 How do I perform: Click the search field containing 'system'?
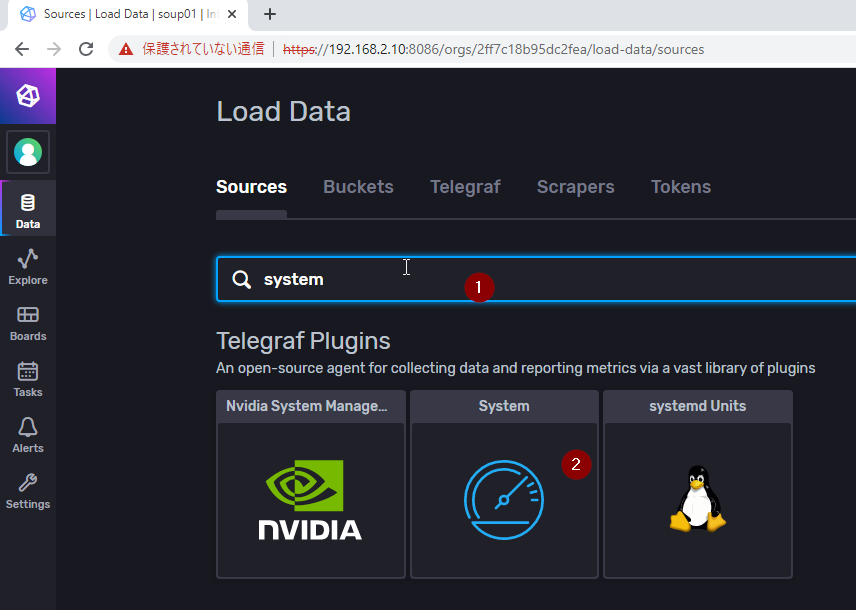click(536, 279)
